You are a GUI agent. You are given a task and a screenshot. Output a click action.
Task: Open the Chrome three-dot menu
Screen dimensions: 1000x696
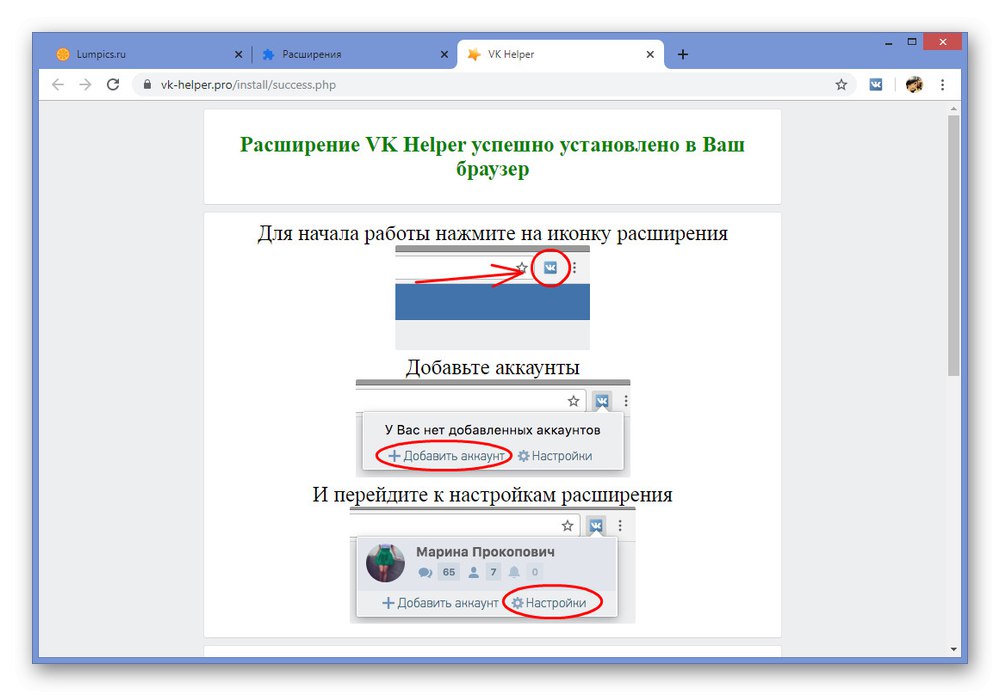(943, 84)
